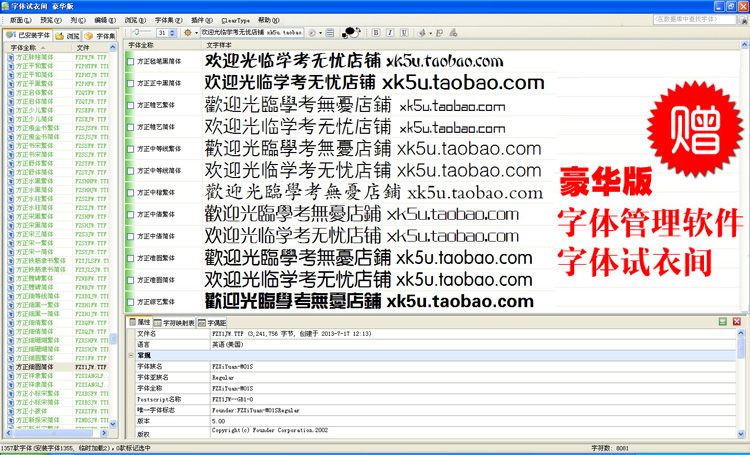750x455 pixels.
Task: Switch to 字符映射表 tab
Action: pos(174,323)
